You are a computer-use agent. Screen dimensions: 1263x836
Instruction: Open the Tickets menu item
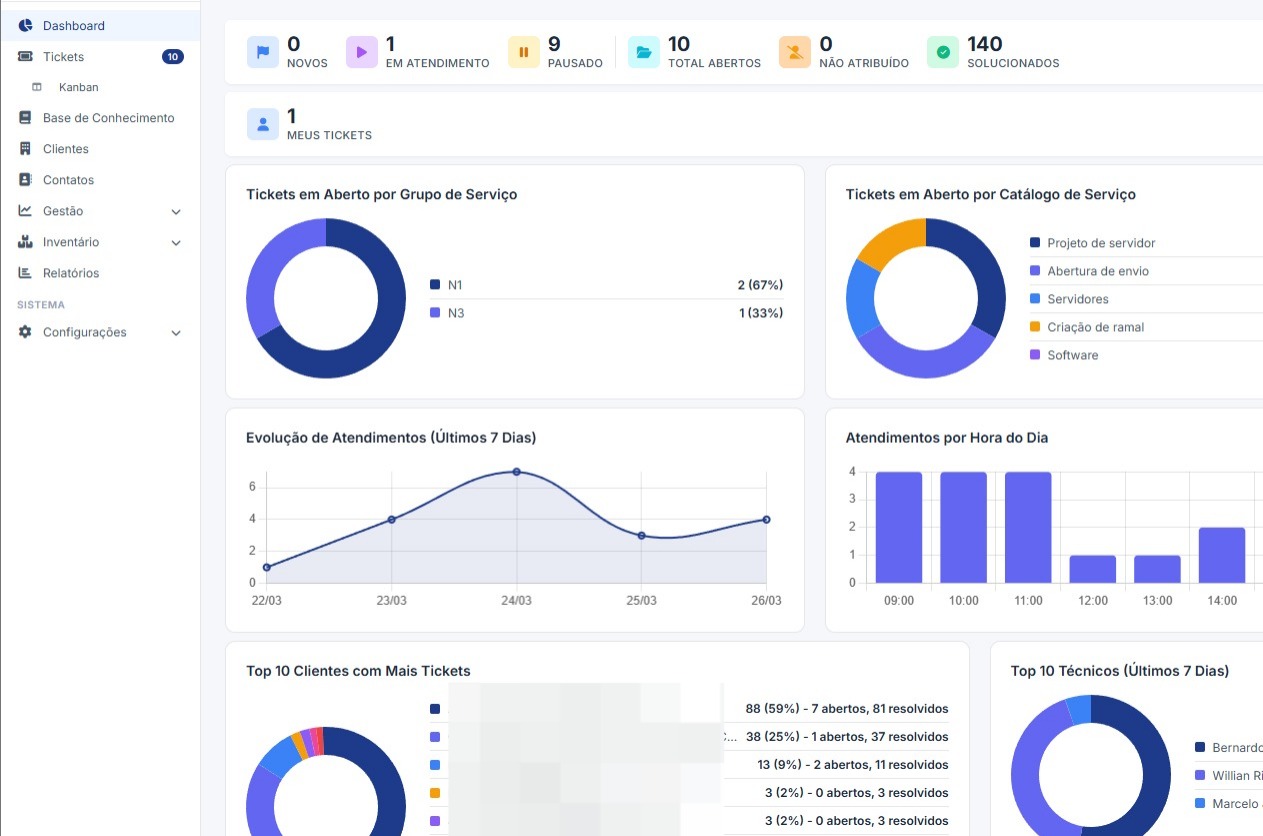click(100, 57)
